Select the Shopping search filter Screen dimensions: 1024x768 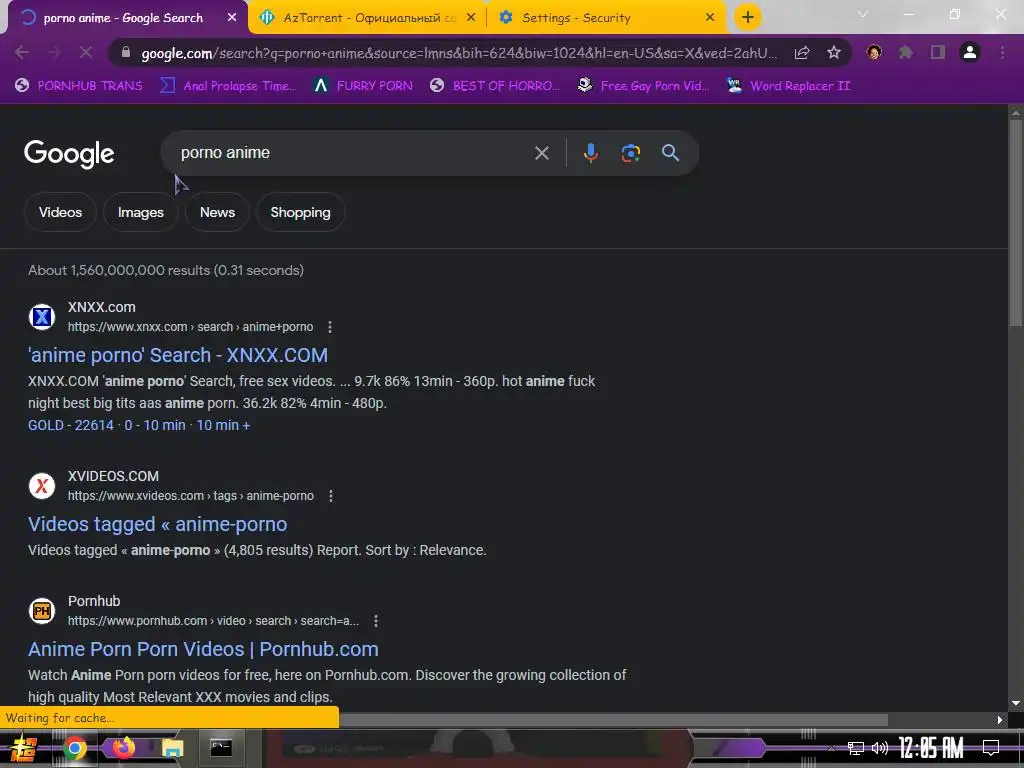(x=300, y=212)
